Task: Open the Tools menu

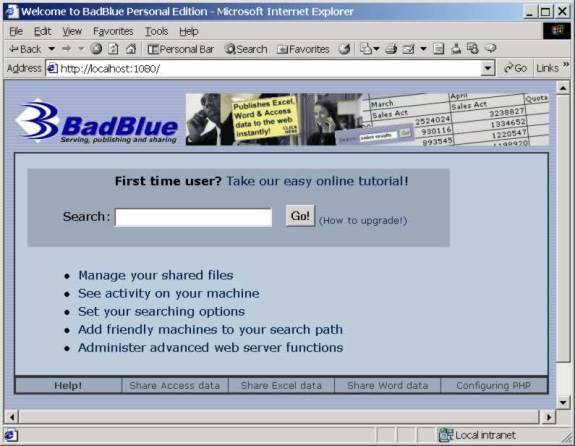Action: (156, 32)
